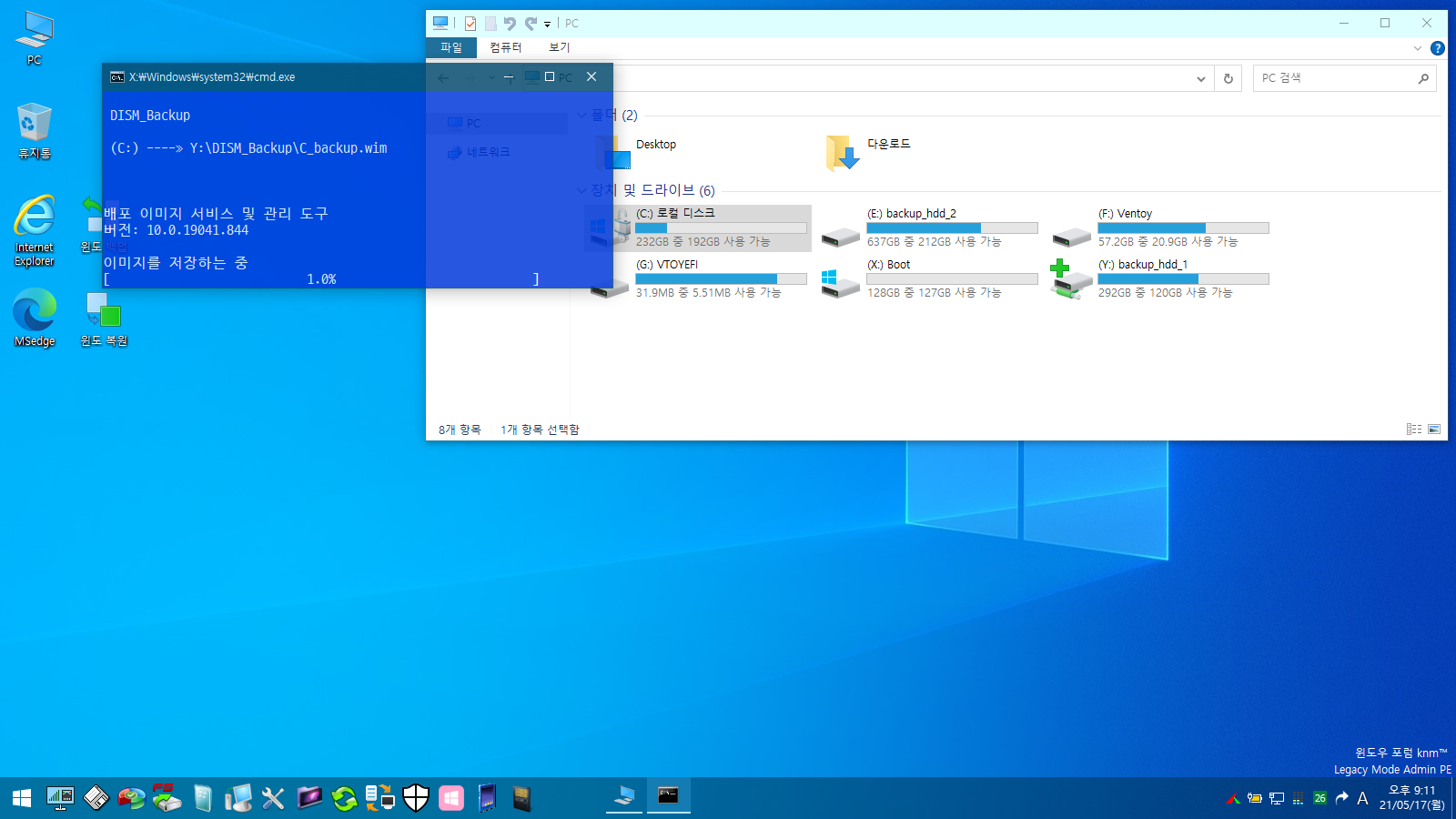
Task: Click the 1개 항목 선택함 status text
Action: pyautogui.click(x=540, y=430)
